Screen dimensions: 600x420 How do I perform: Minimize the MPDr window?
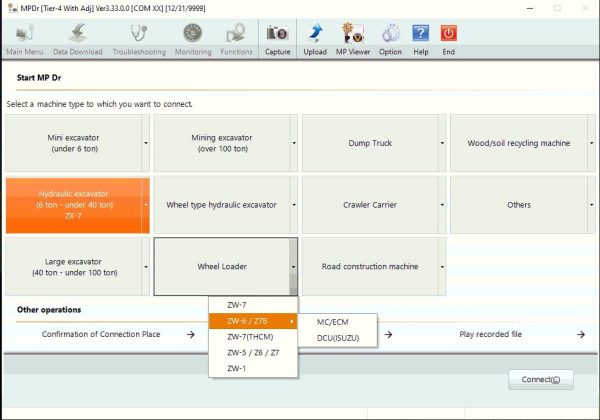(530, 8)
